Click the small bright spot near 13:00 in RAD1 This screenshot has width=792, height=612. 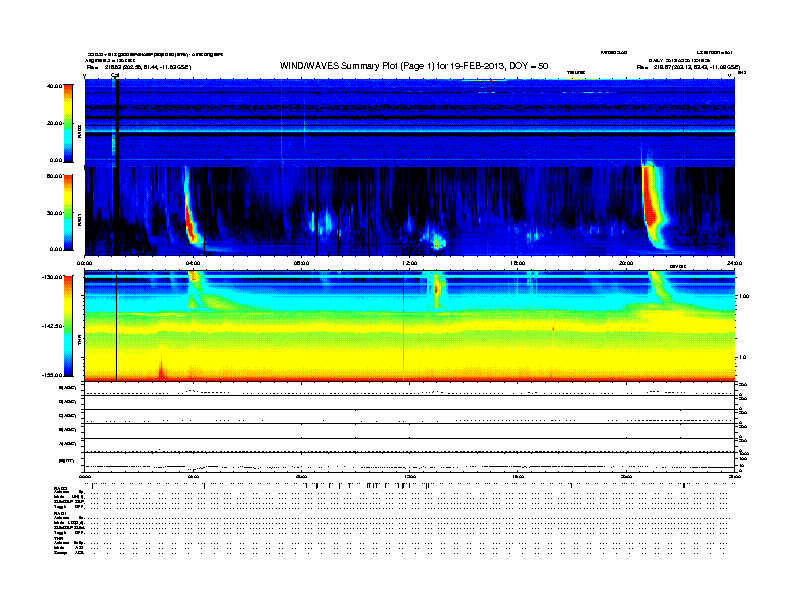pos(437,244)
